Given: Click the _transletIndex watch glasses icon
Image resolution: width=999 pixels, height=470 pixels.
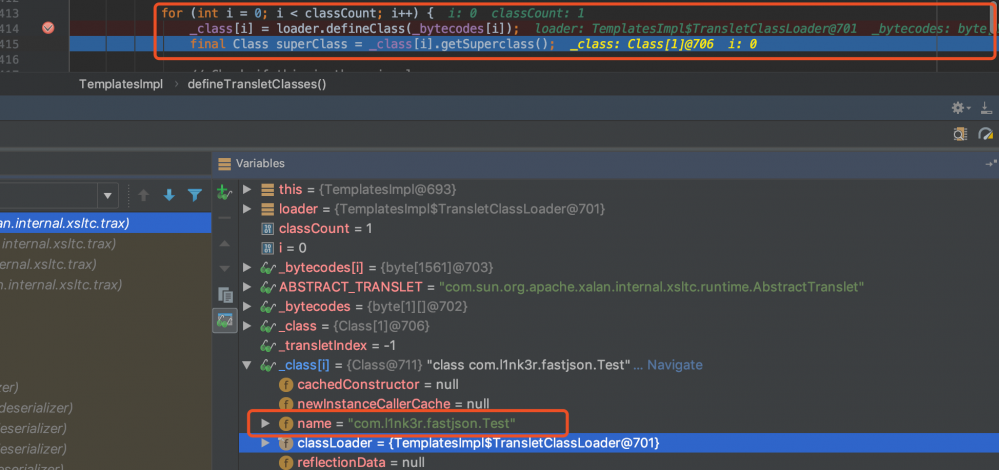Looking at the screenshot, I should (268, 345).
